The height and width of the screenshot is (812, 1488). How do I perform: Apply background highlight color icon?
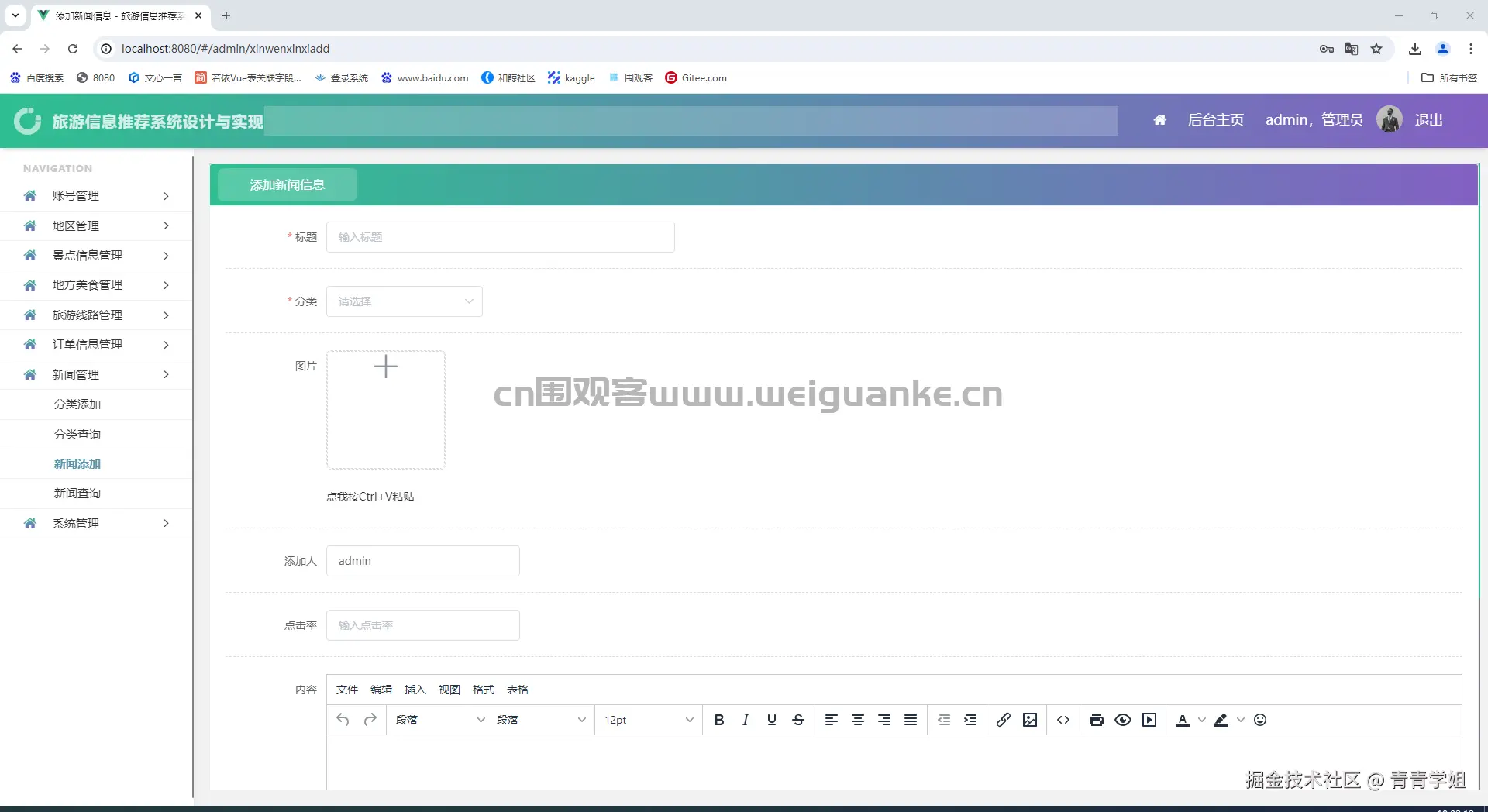pyautogui.click(x=1221, y=720)
